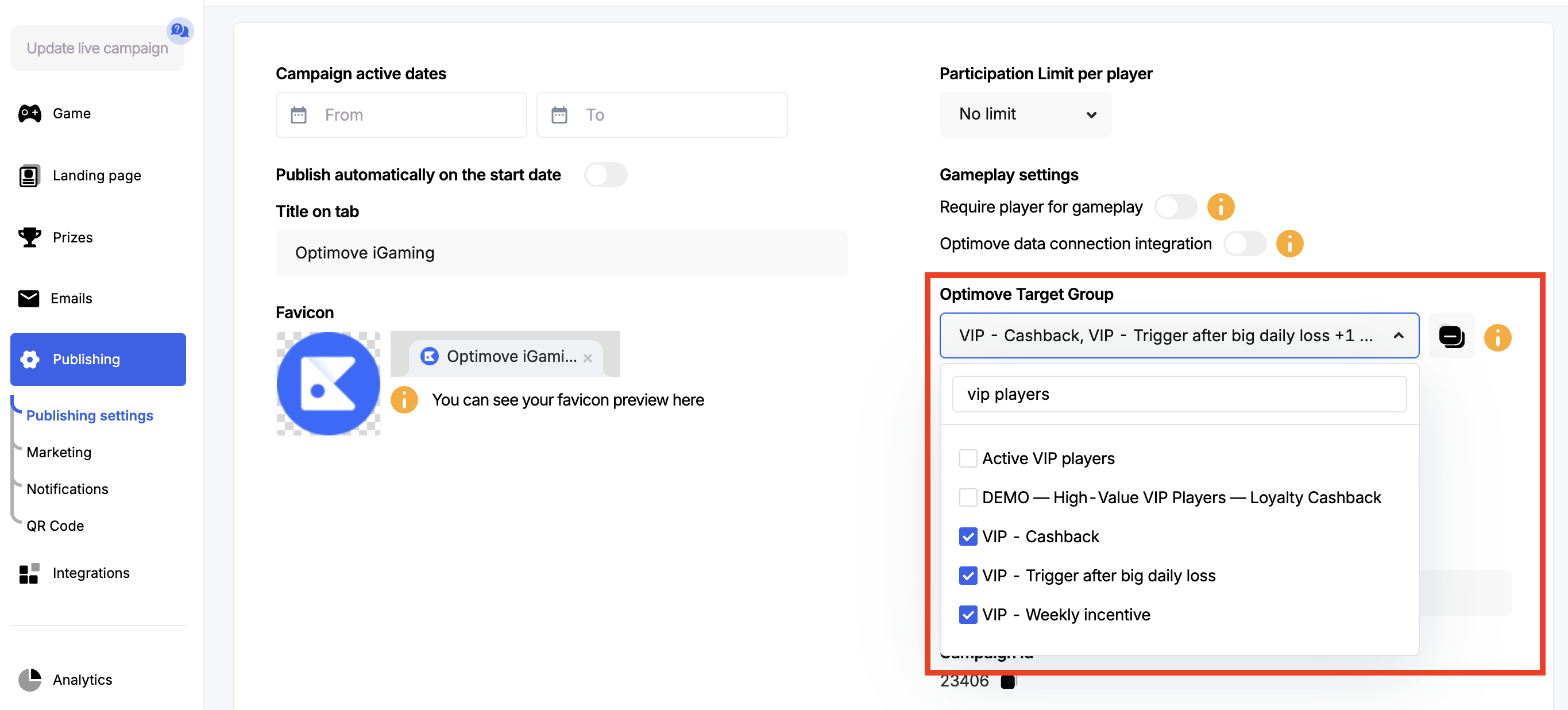
Task: Check the Active VIP players checkbox
Action: 968,458
